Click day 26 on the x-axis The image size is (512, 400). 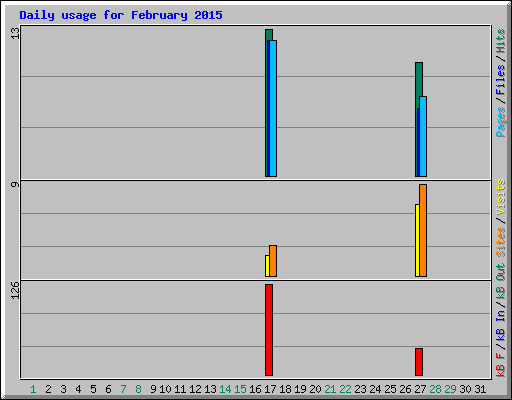pos(405,389)
